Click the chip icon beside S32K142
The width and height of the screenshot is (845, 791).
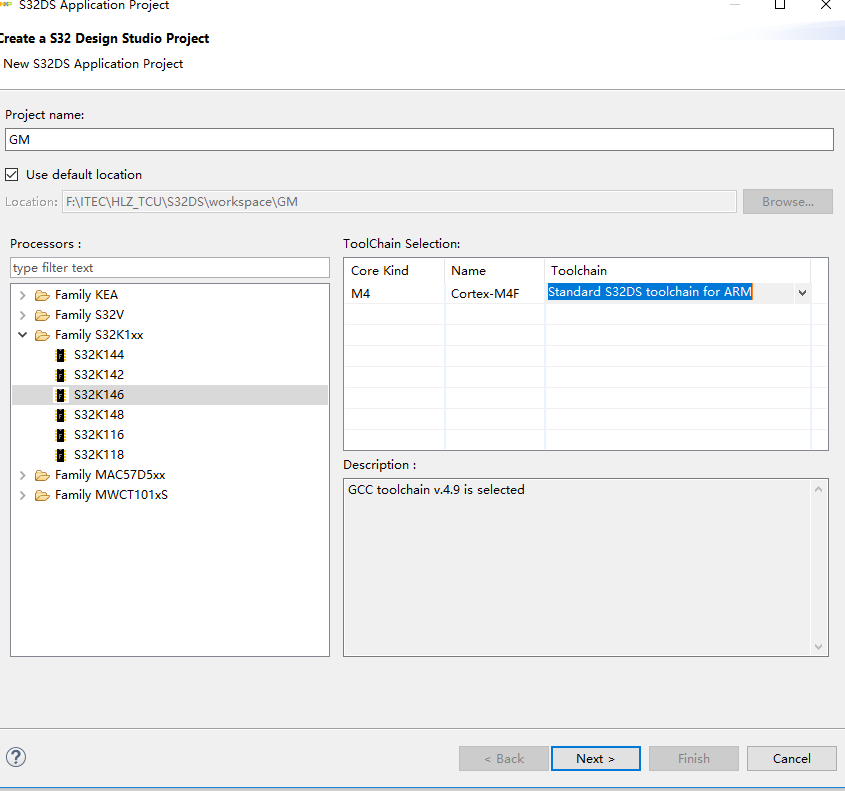click(x=60, y=375)
